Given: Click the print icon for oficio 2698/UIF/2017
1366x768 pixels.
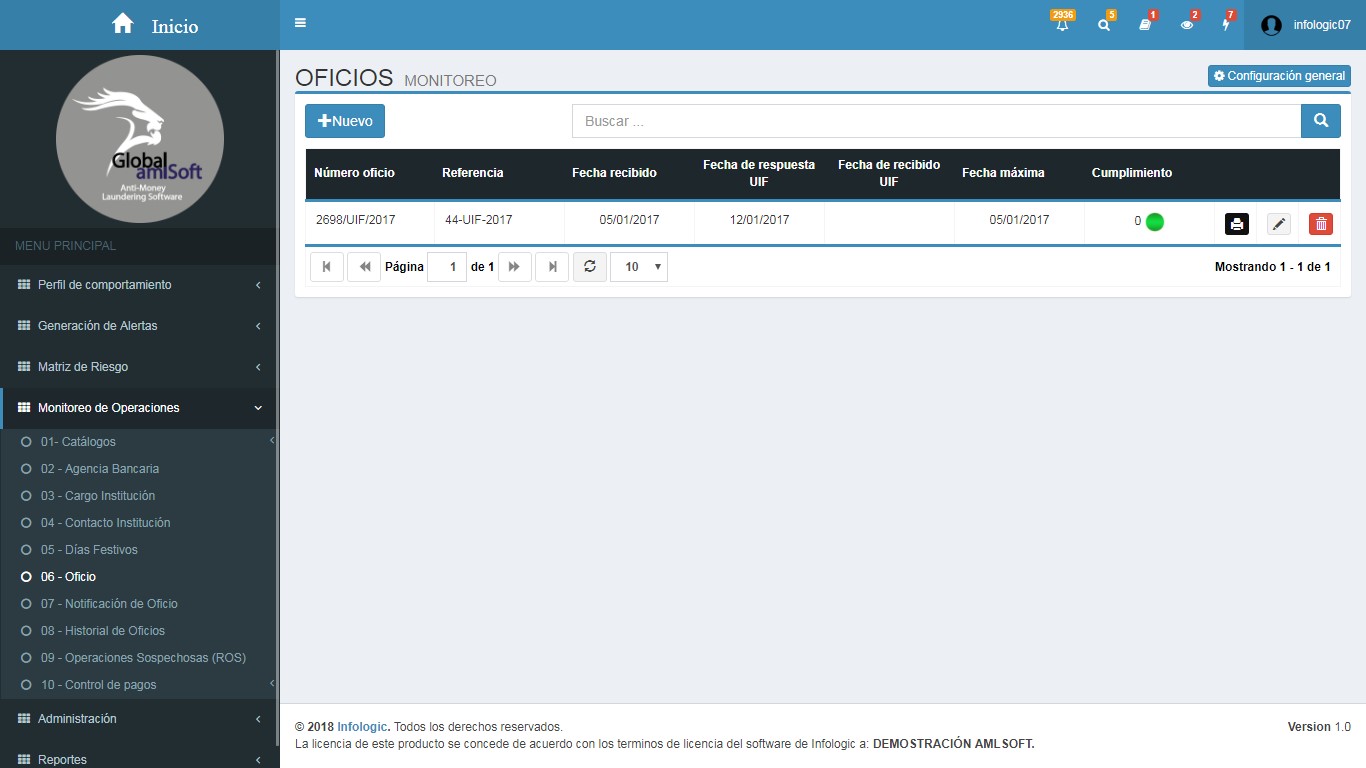Looking at the screenshot, I should (1237, 224).
